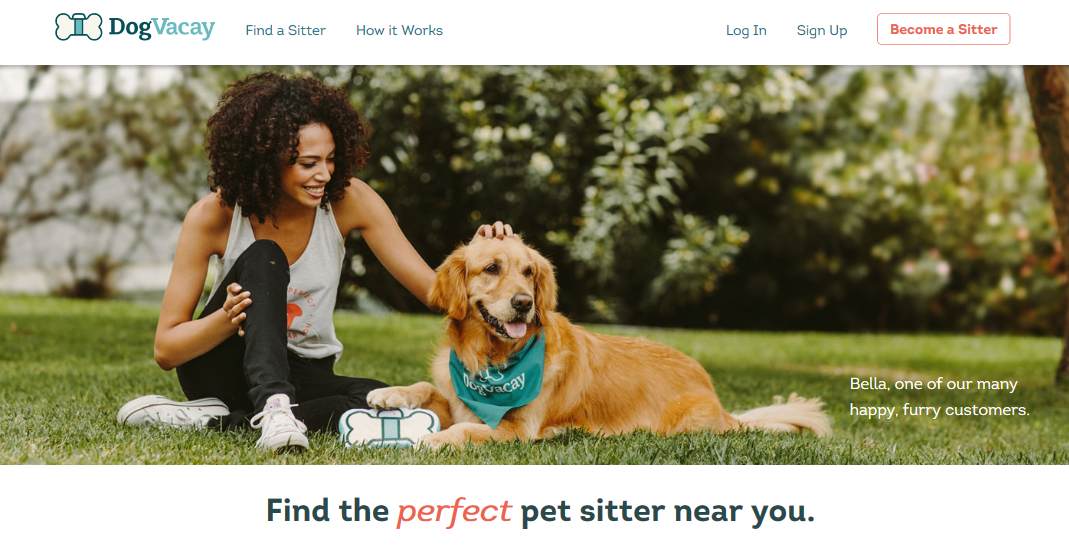The image size is (1069, 545).
Task: Click the DogVacay wordmark text
Action: click(x=162, y=28)
